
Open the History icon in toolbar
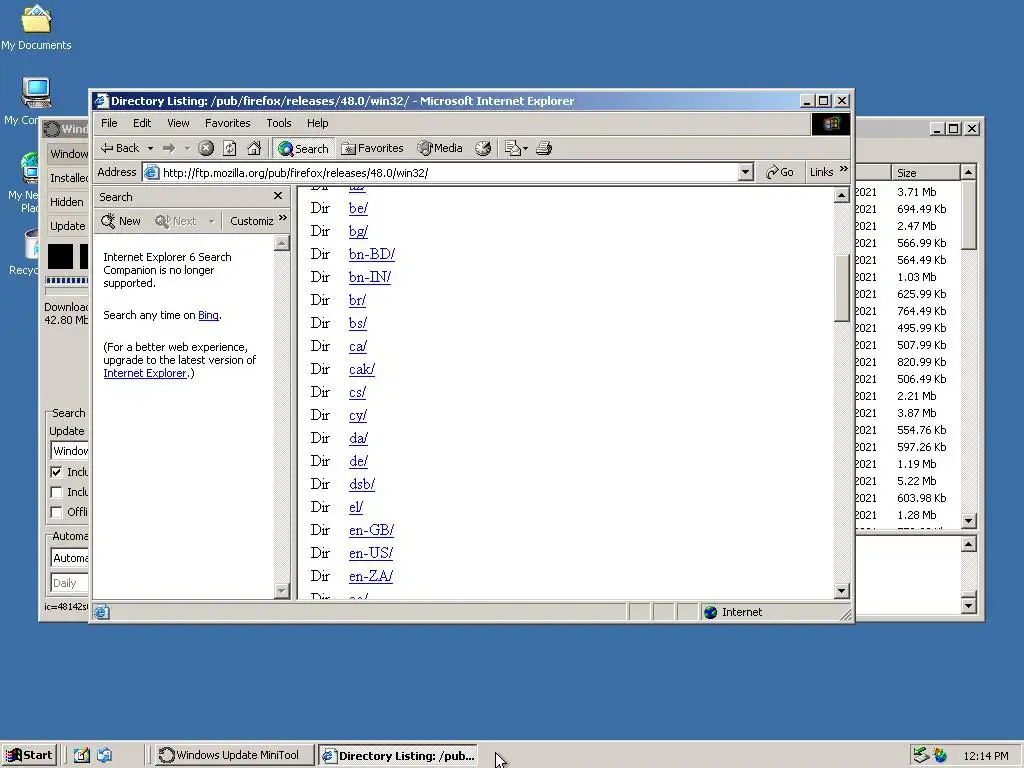click(x=483, y=148)
